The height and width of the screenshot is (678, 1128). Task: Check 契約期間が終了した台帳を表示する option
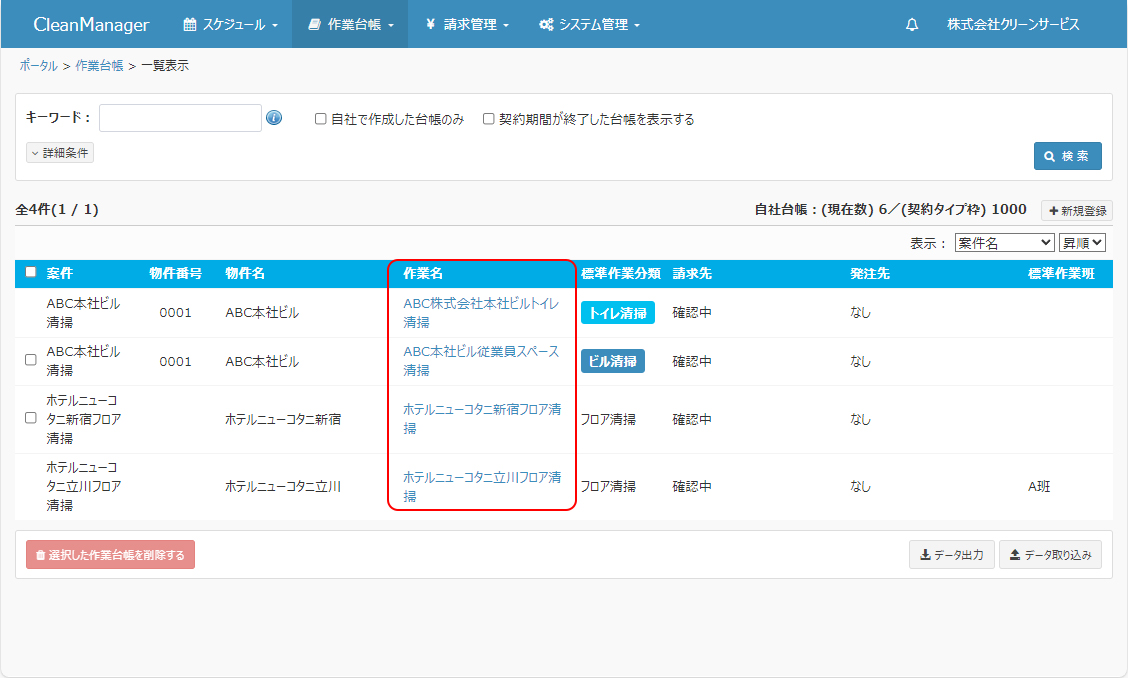489,119
